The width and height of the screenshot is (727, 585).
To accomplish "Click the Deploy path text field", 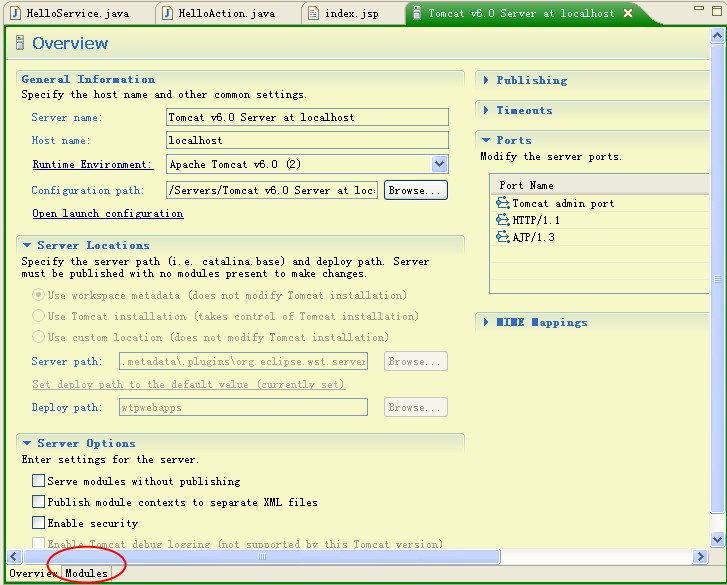I will 243,407.
